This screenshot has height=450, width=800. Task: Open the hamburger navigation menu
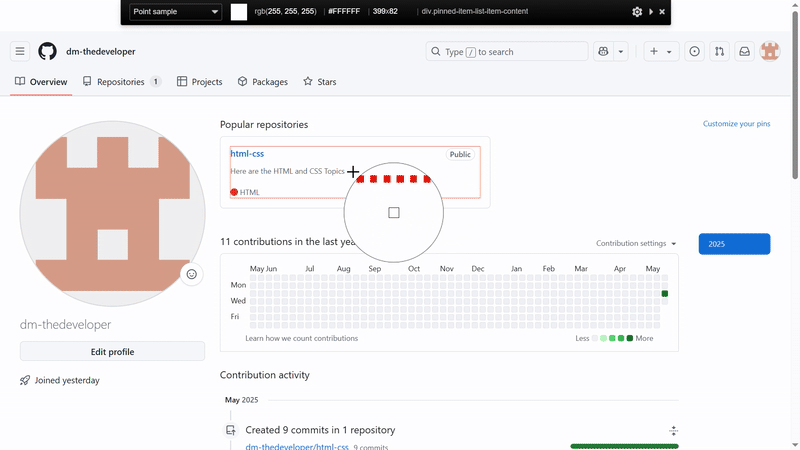pos(20,52)
